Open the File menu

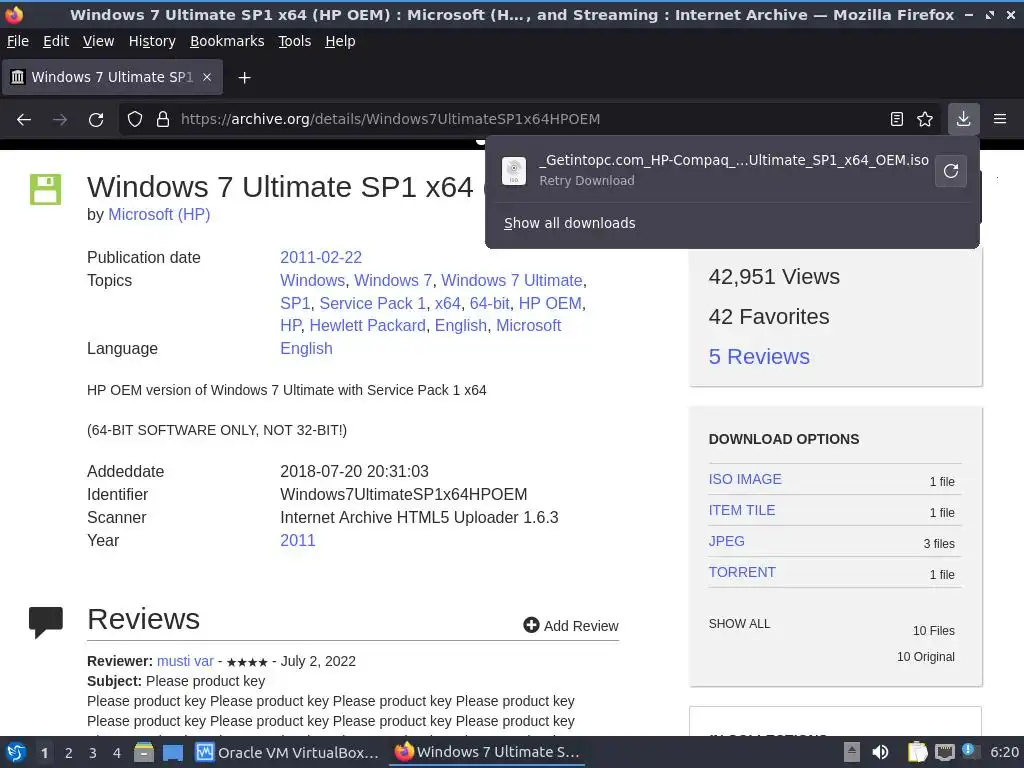(18, 41)
